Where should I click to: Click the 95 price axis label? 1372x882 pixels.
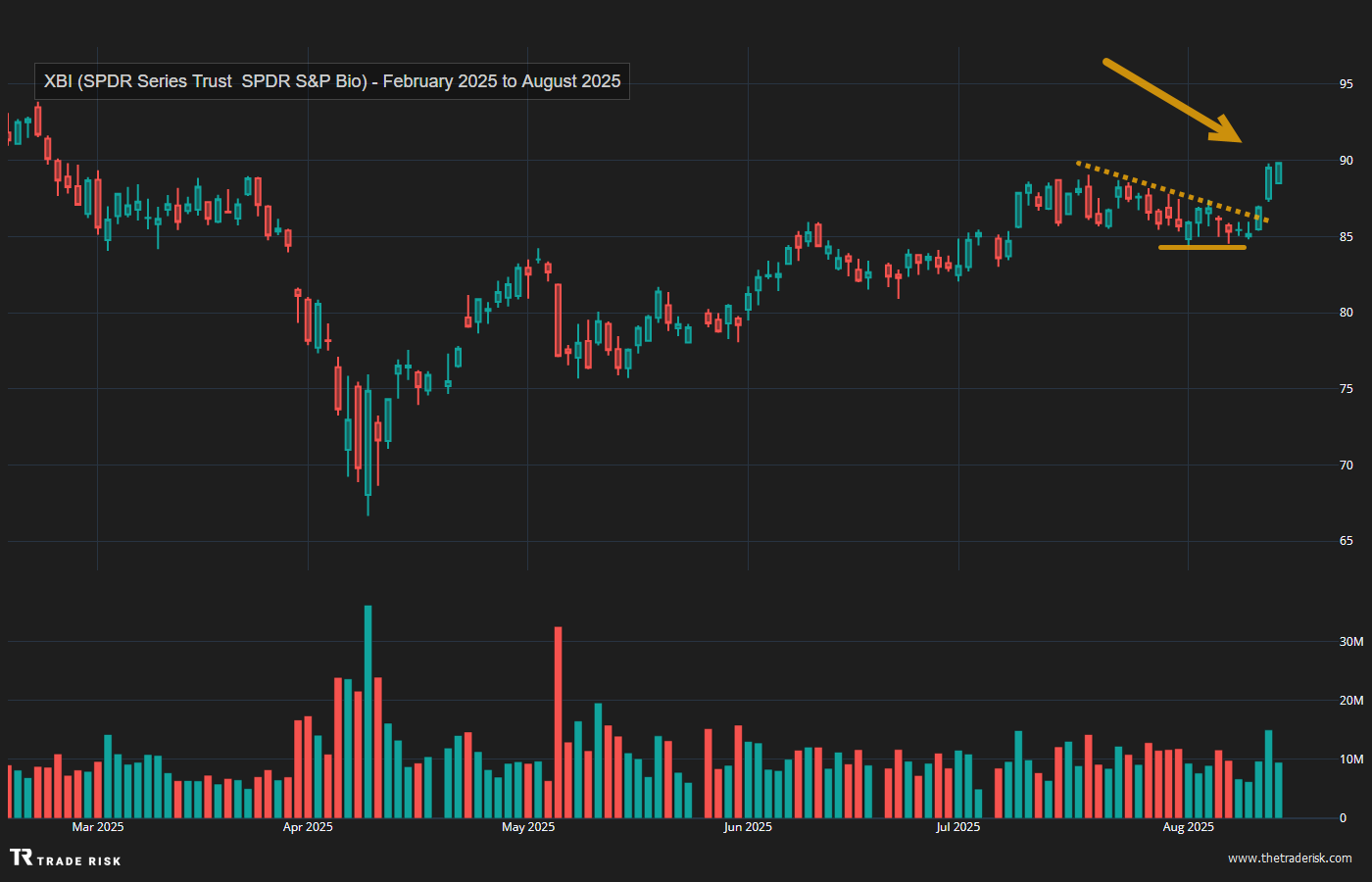pyautogui.click(x=1346, y=84)
